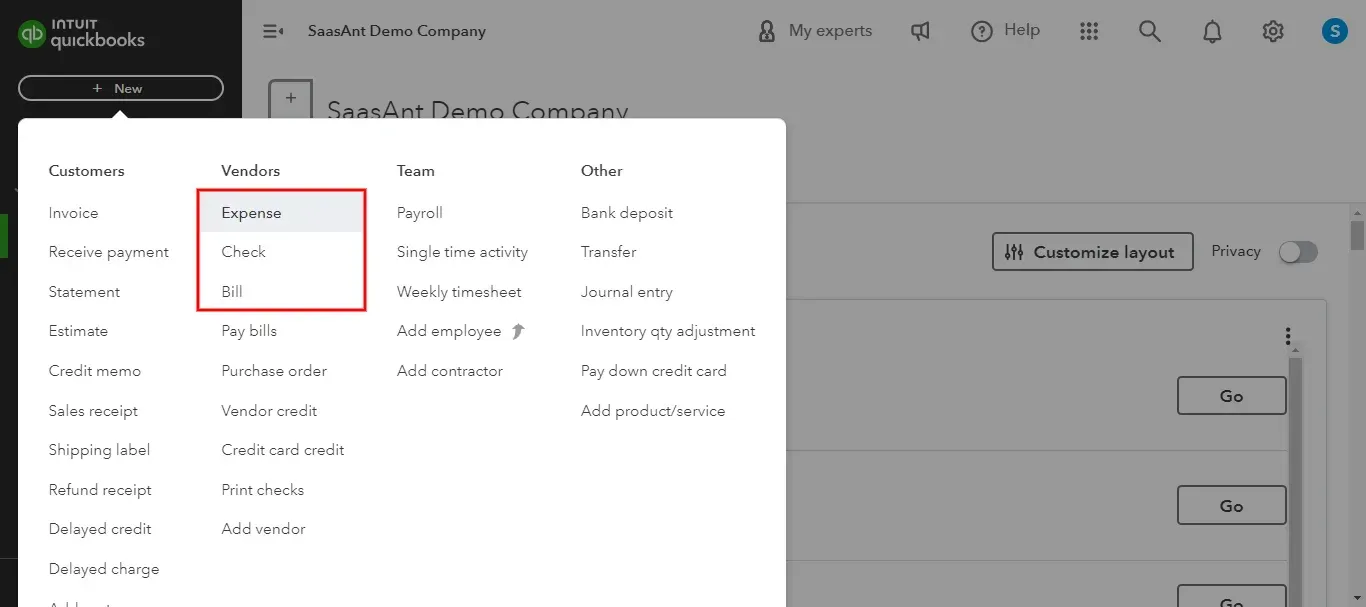Toggle the Privacy switch
Image resolution: width=1366 pixels, height=607 pixels.
[x=1298, y=252]
